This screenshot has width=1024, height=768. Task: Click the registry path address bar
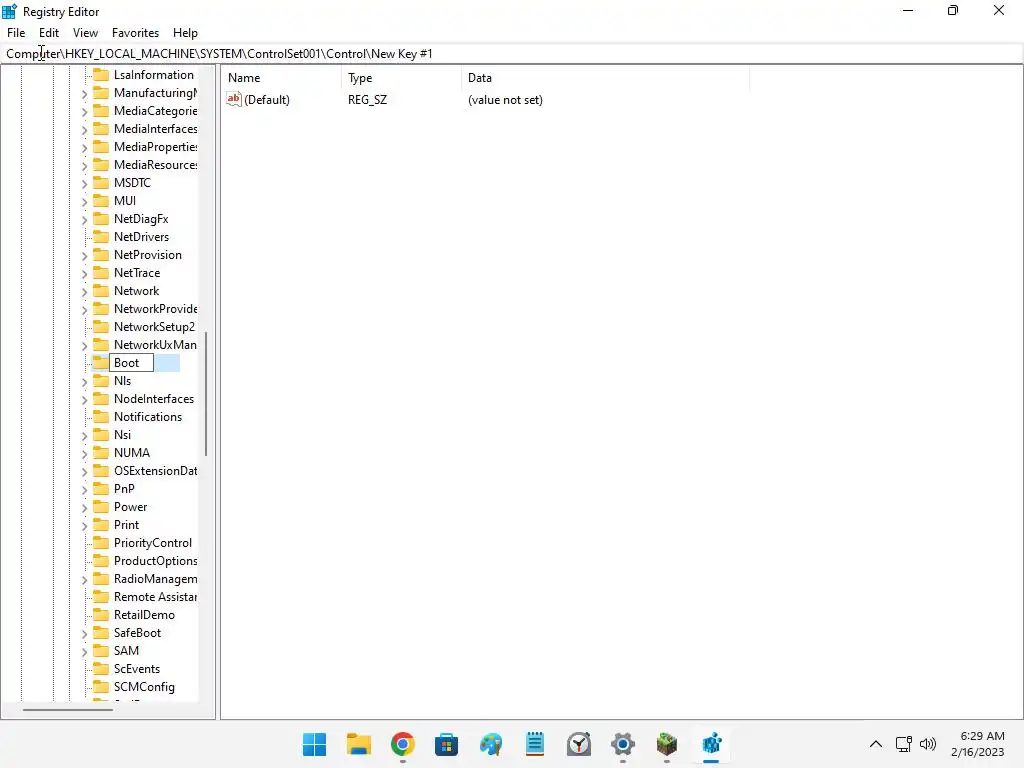512,54
